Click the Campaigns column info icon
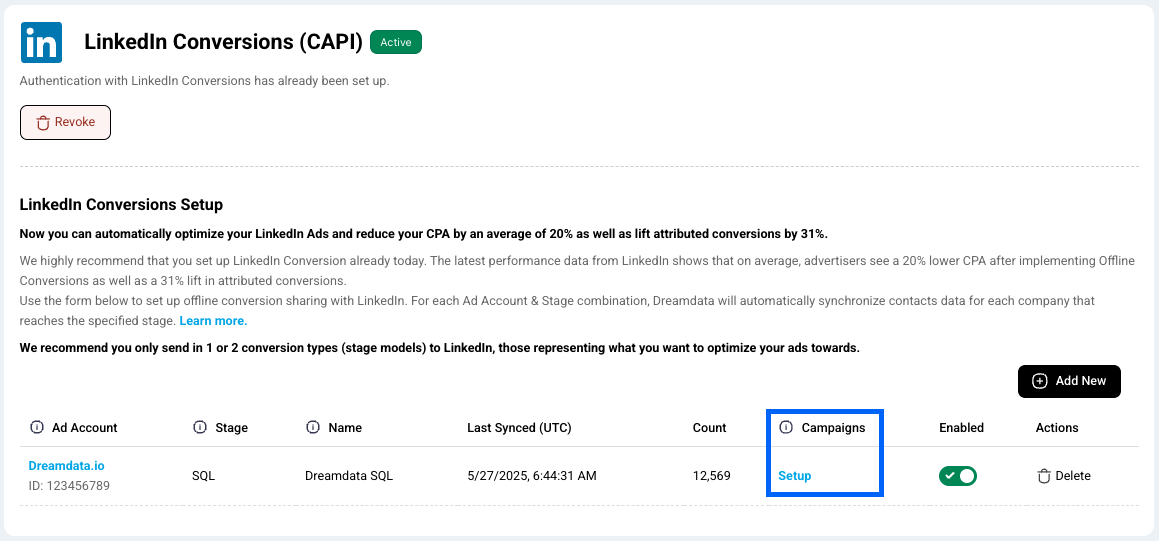 tap(786, 427)
